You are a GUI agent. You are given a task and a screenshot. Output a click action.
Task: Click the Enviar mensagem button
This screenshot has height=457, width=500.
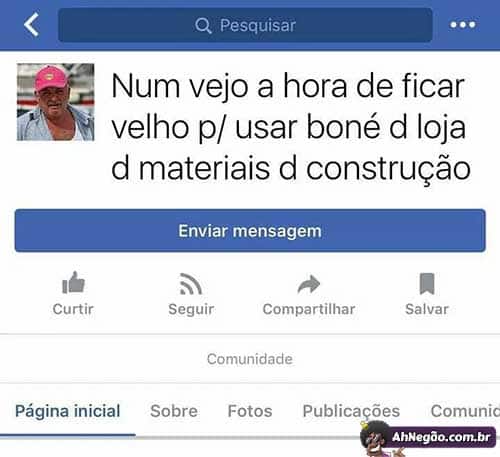pyautogui.click(x=250, y=231)
